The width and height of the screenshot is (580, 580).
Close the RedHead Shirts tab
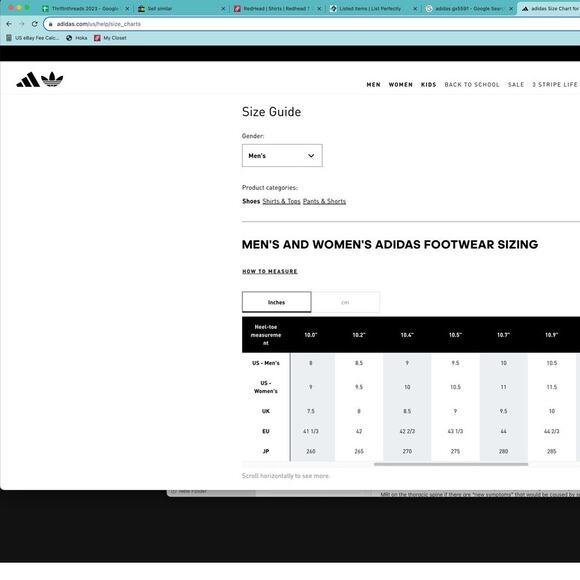click(x=319, y=9)
